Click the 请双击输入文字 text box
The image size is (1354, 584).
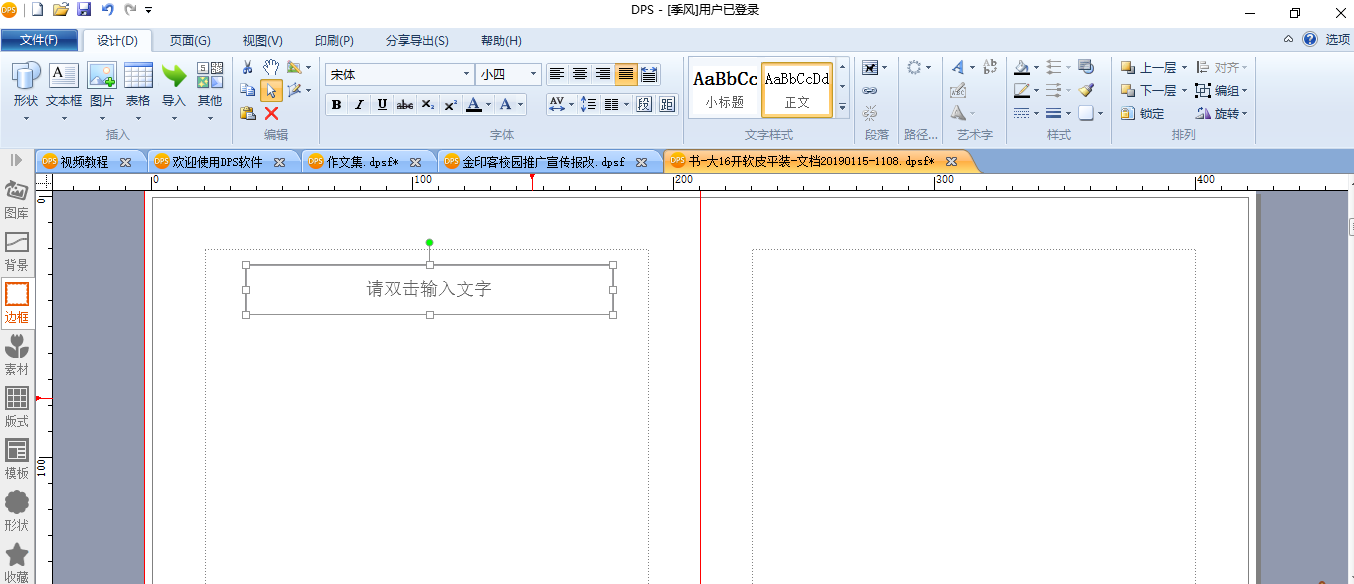[430, 289]
